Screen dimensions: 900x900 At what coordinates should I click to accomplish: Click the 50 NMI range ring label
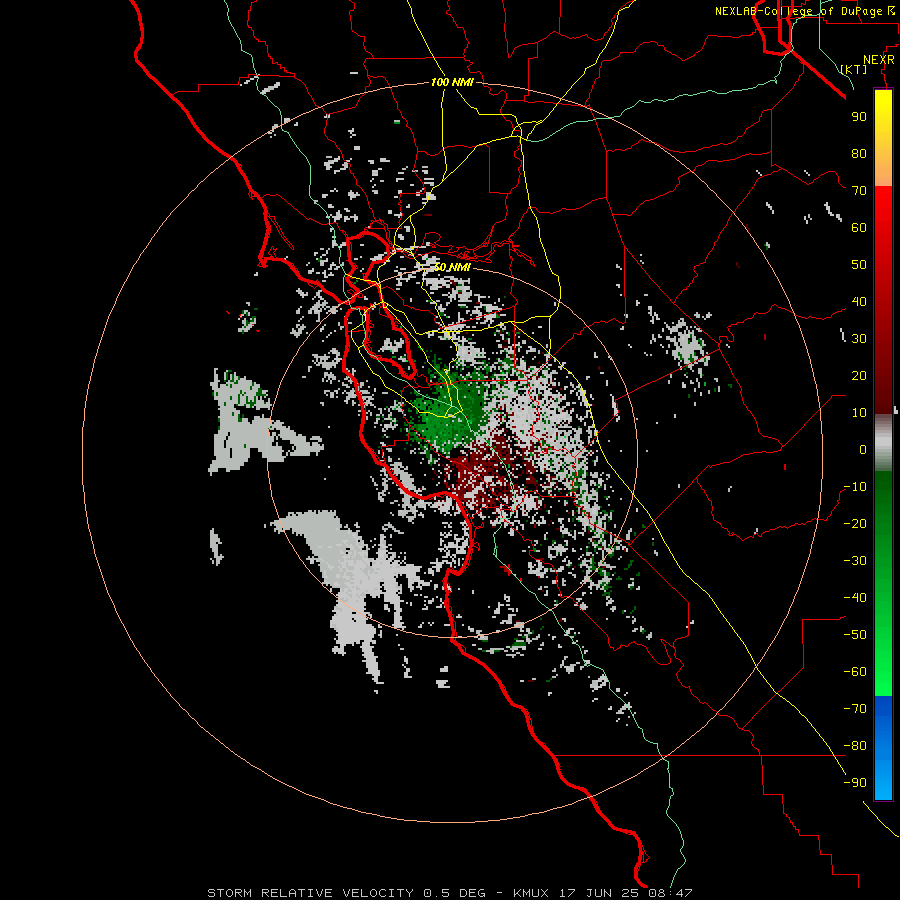452,267
